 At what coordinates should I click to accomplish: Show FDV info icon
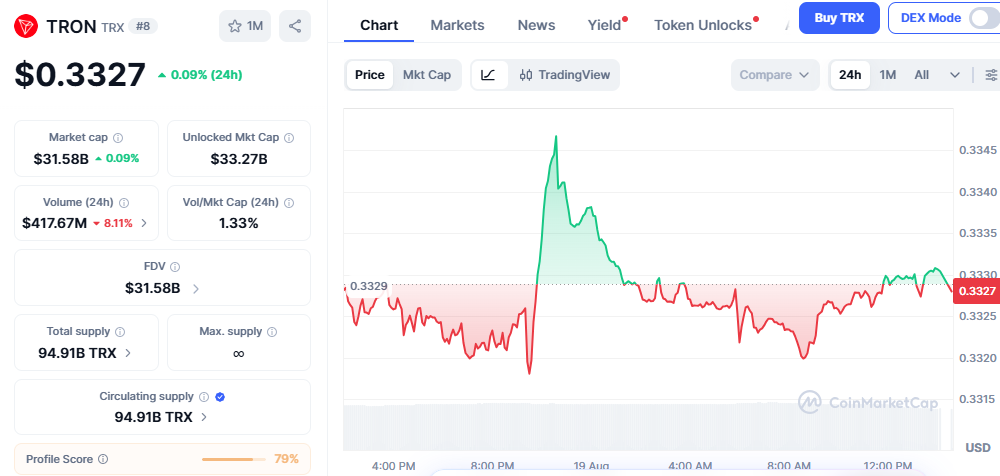(x=175, y=267)
